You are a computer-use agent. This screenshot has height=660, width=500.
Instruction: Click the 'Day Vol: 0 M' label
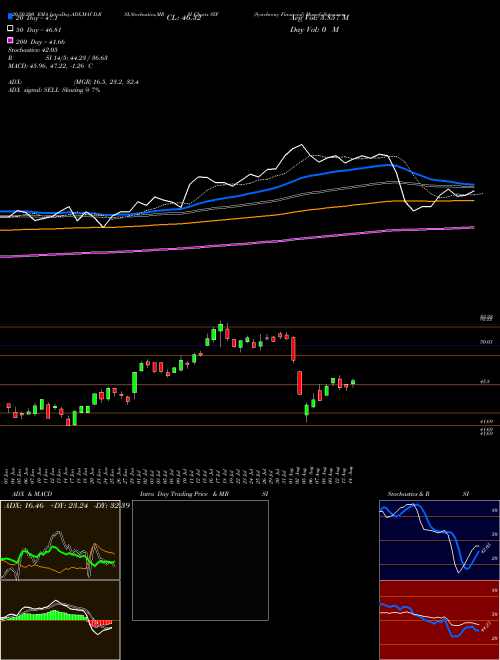point(314,29)
